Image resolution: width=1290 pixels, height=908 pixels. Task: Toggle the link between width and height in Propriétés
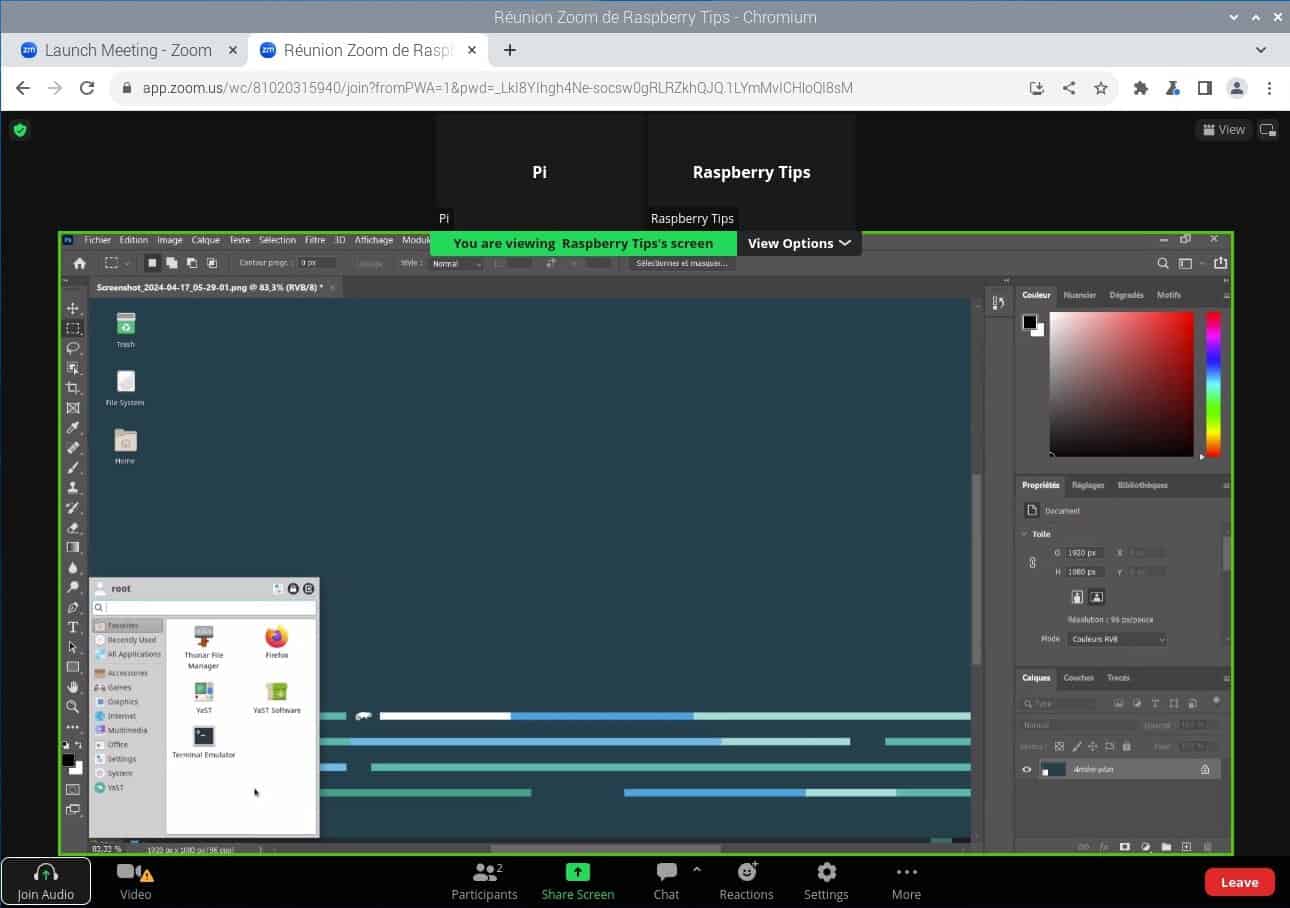point(1033,562)
